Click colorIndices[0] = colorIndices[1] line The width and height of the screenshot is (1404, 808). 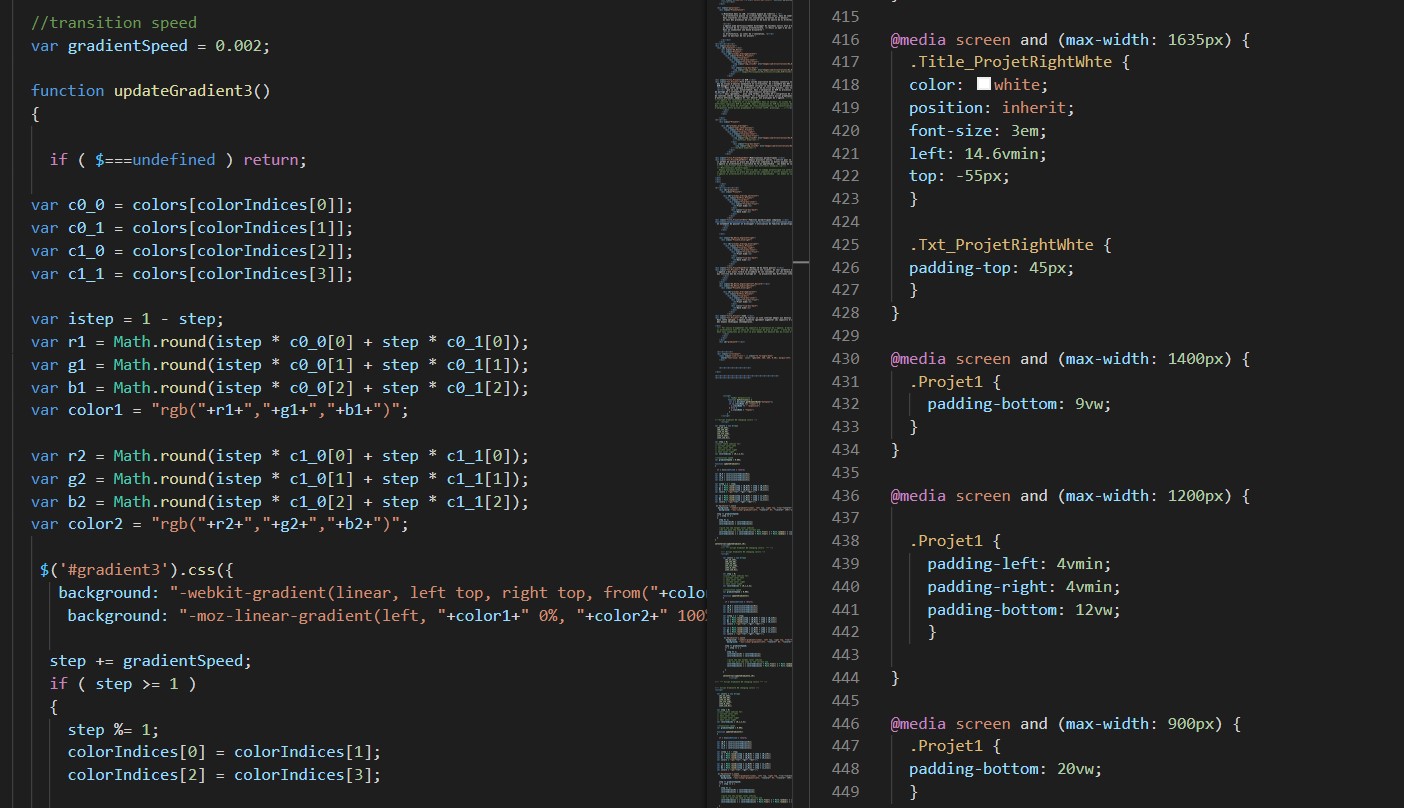[225, 752]
